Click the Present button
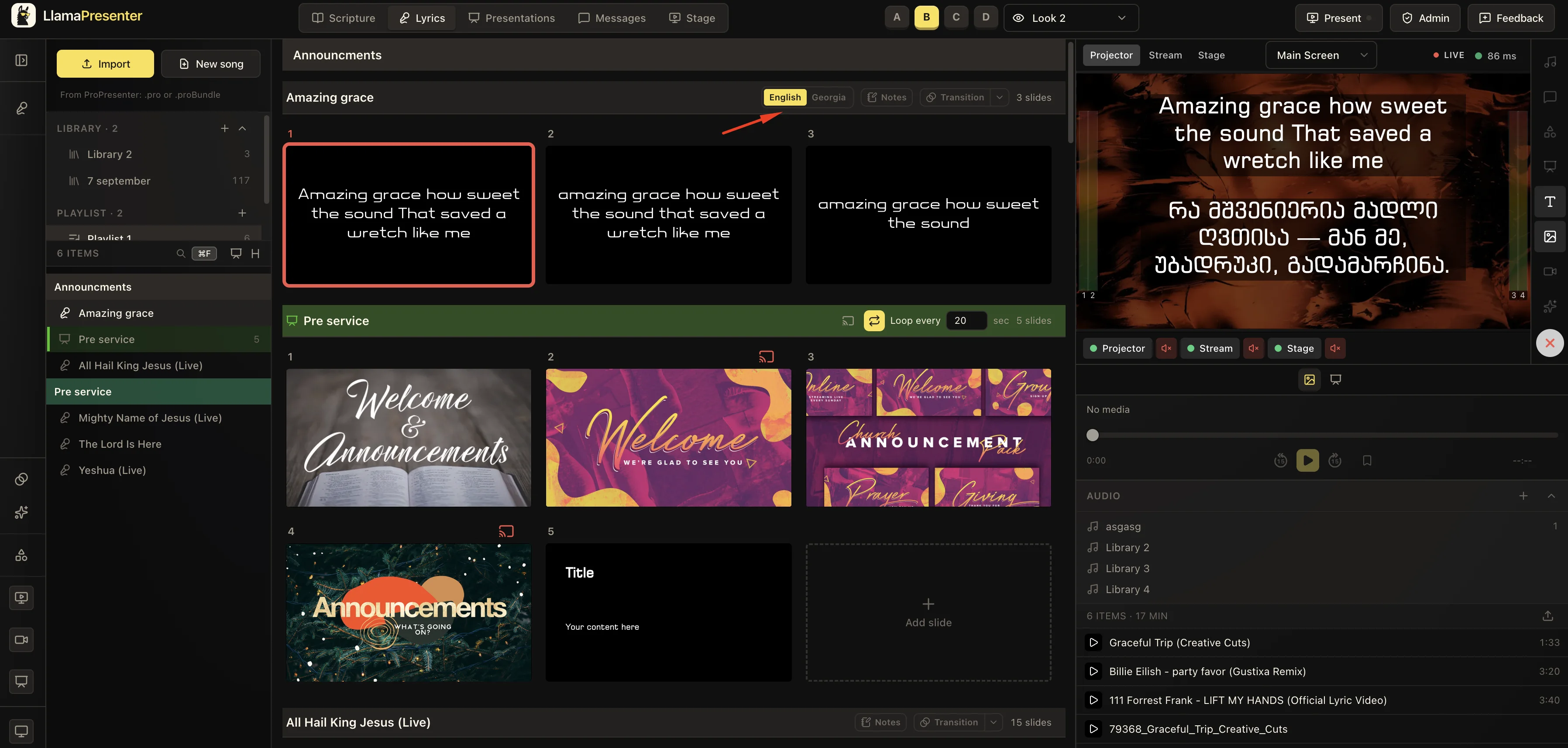This screenshot has height=748, width=1568. [x=1338, y=18]
